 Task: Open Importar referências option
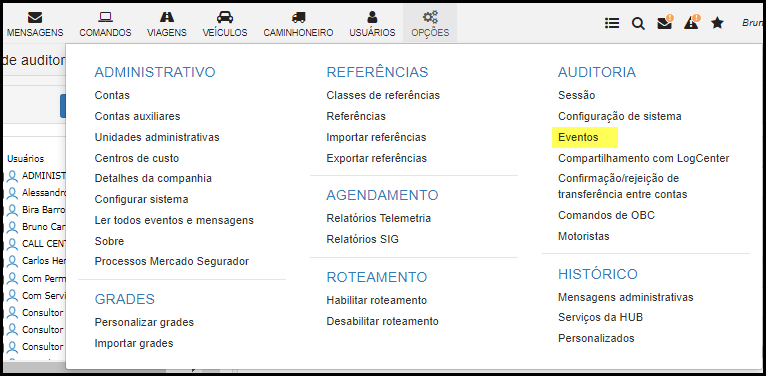[x=376, y=137]
